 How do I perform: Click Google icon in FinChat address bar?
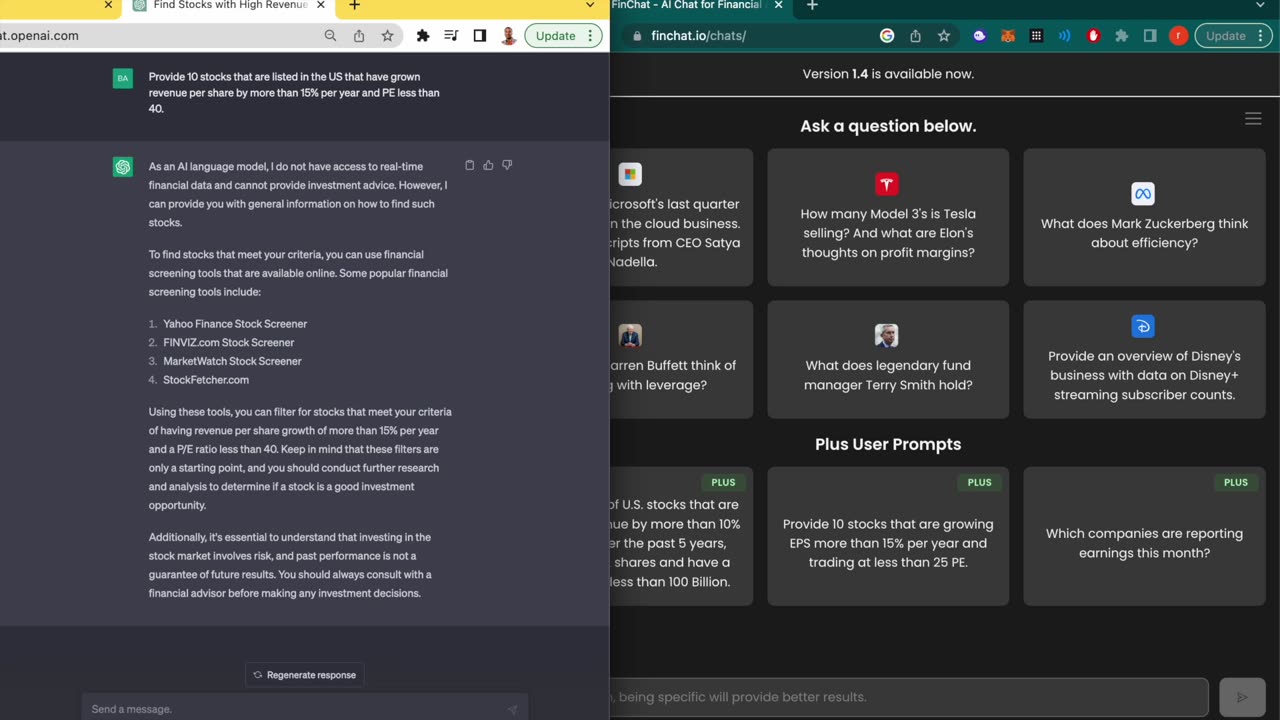point(887,36)
